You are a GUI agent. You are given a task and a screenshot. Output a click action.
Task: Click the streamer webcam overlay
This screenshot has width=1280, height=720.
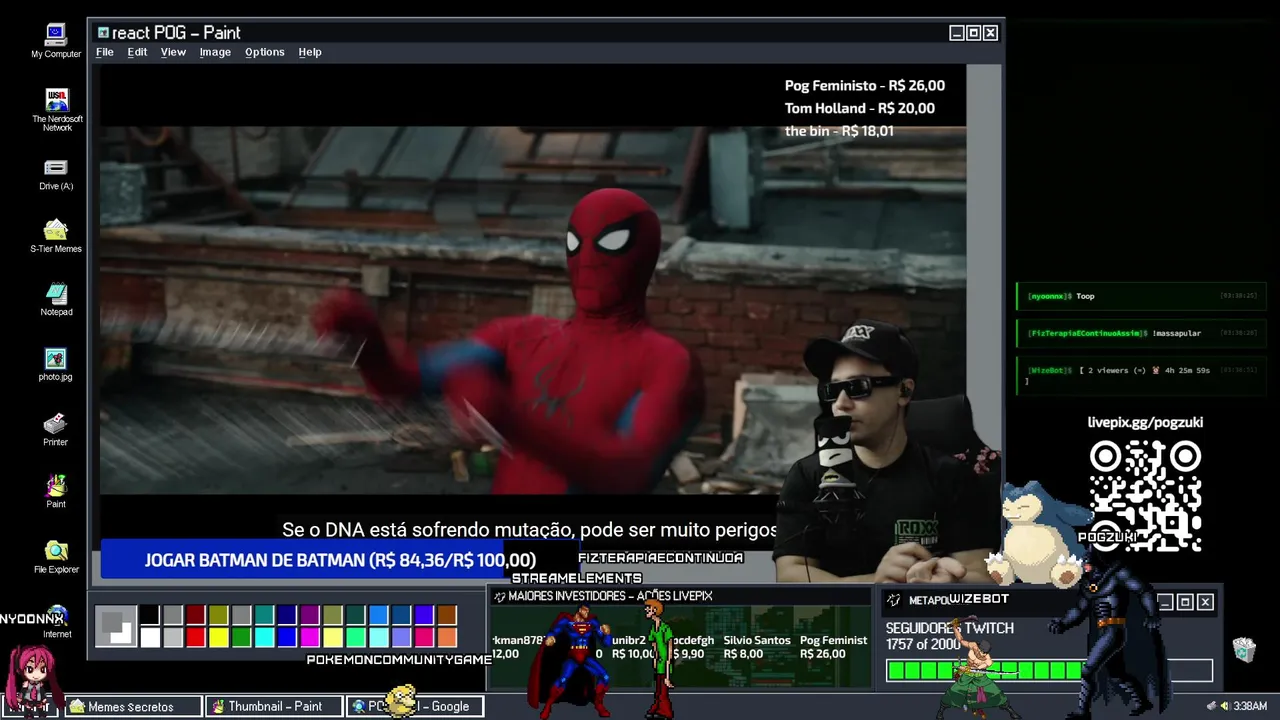pyautogui.click(x=890, y=450)
